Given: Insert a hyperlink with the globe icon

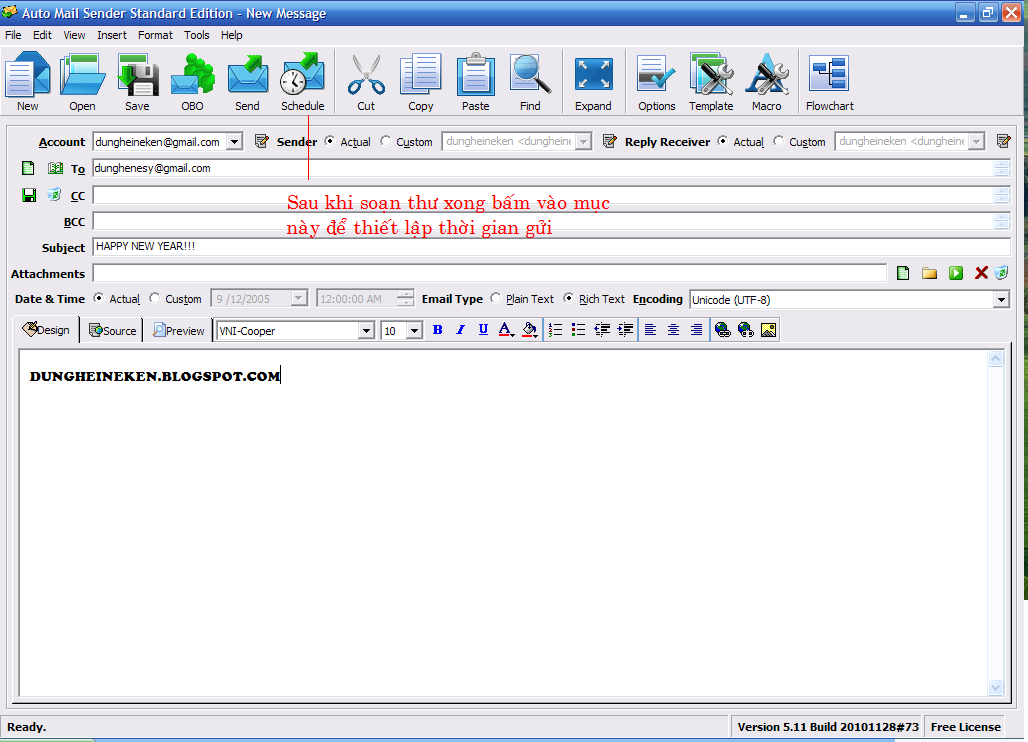Looking at the screenshot, I should 722,330.
